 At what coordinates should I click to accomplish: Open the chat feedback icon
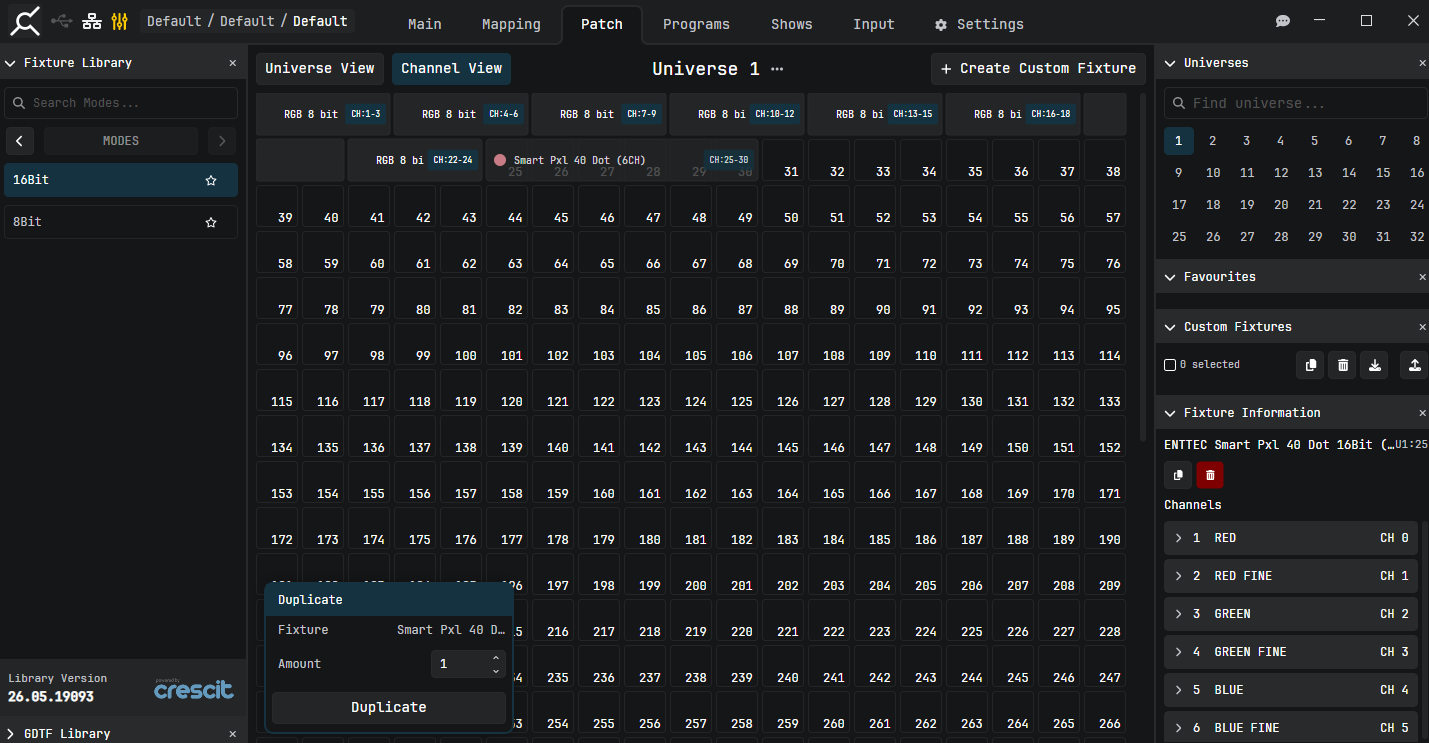coord(1283,21)
